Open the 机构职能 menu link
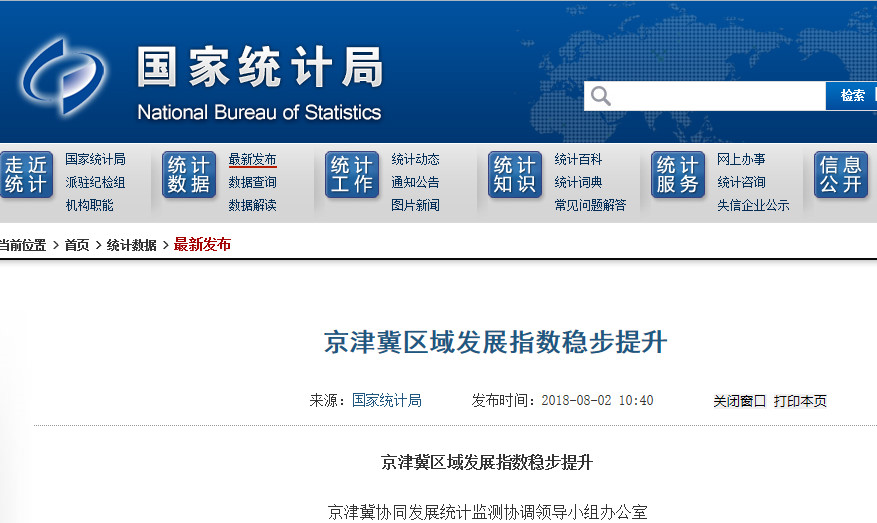Image resolution: width=877 pixels, height=523 pixels. pos(89,205)
